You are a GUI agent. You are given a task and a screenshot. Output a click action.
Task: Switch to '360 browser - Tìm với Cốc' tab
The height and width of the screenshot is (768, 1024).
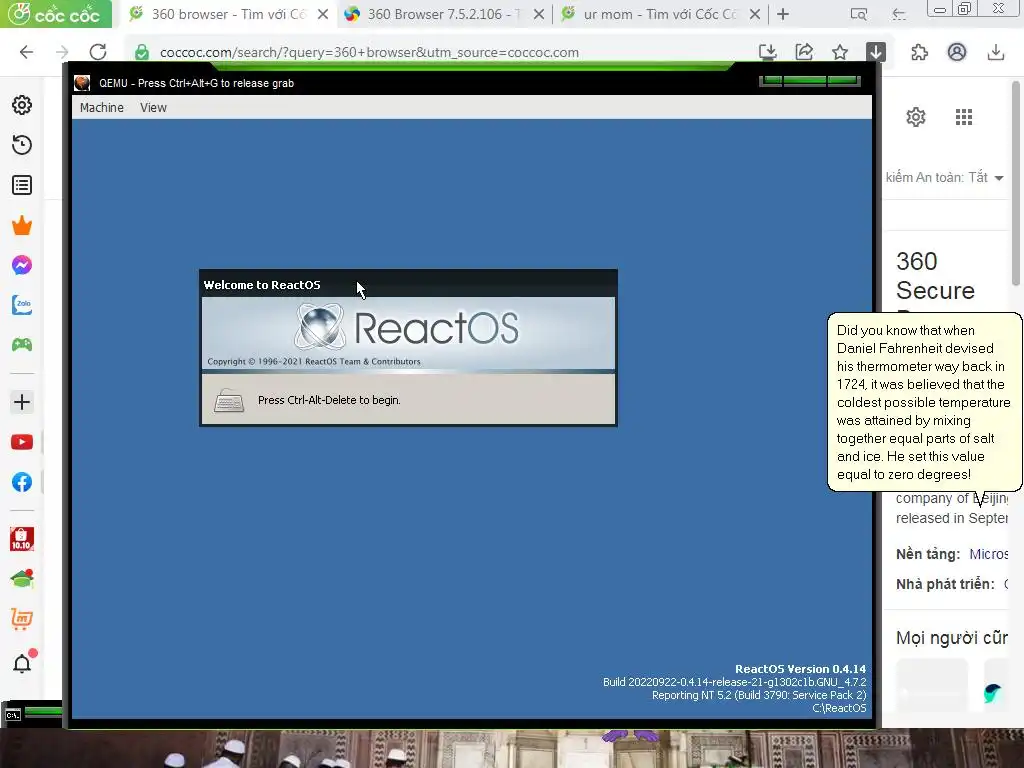coord(229,14)
